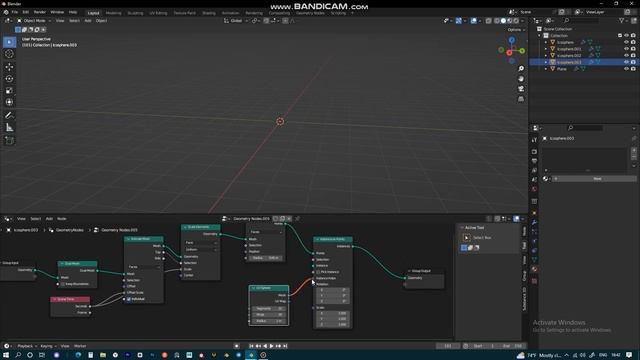The image size is (640, 360).
Task: Select the Measure tool
Action: (9, 128)
